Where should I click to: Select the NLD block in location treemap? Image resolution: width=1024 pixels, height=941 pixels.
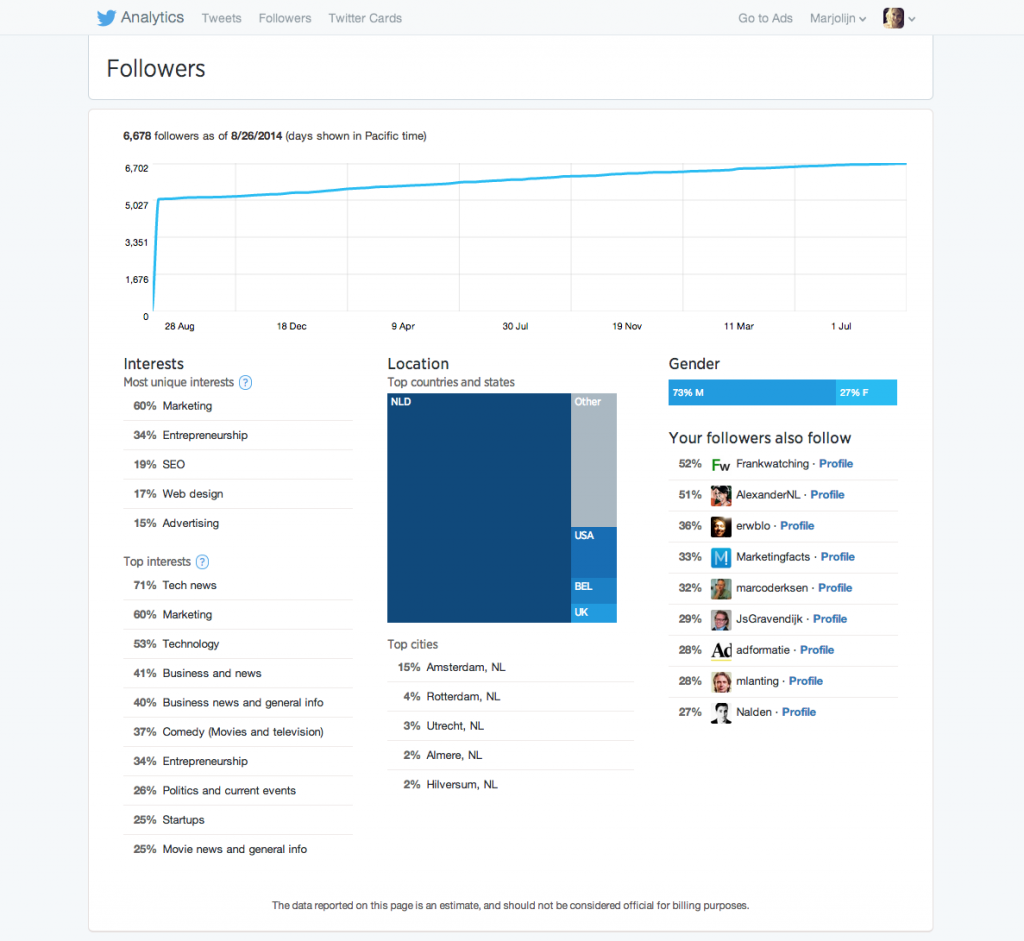(478, 508)
